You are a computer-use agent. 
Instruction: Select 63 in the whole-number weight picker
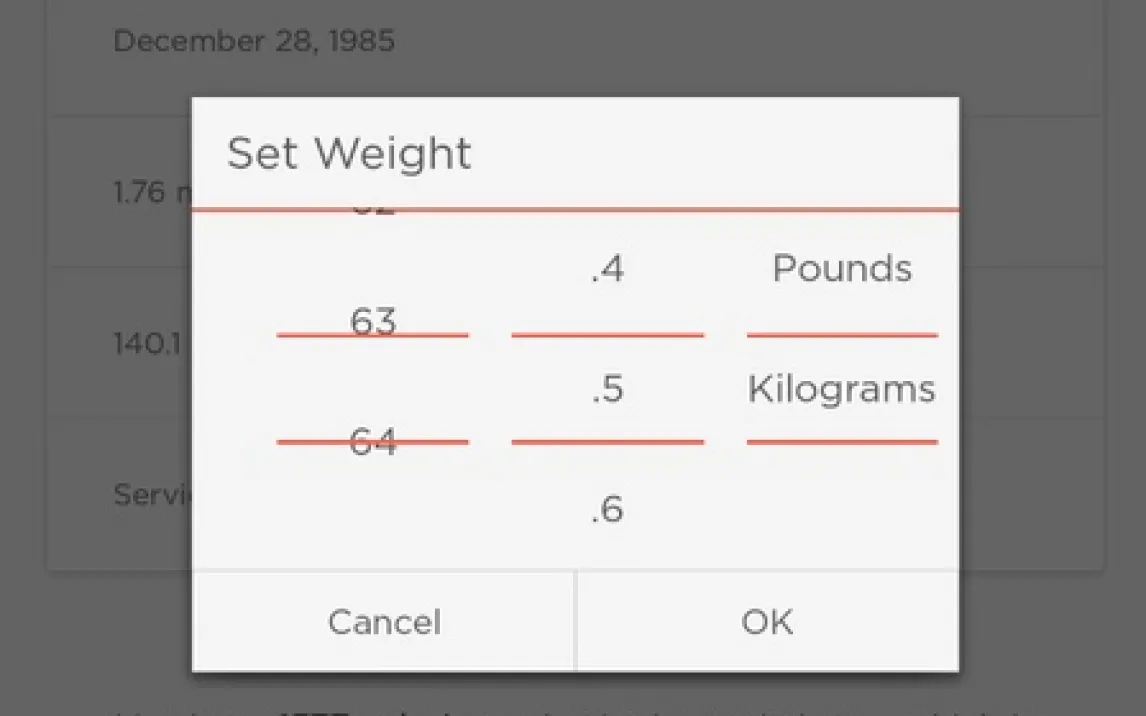click(373, 321)
